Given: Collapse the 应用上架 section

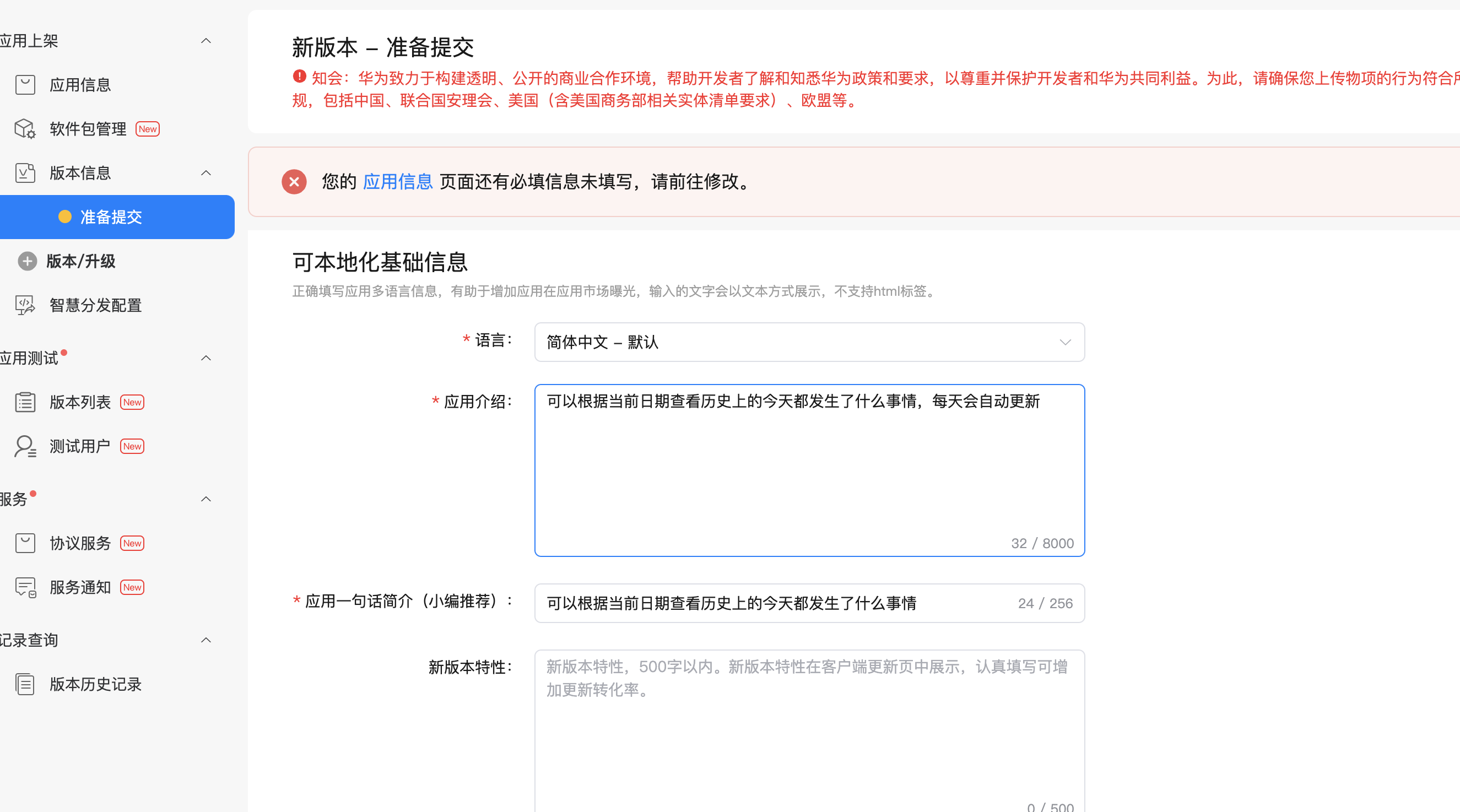Looking at the screenshot, I should (x=206, y=41).
